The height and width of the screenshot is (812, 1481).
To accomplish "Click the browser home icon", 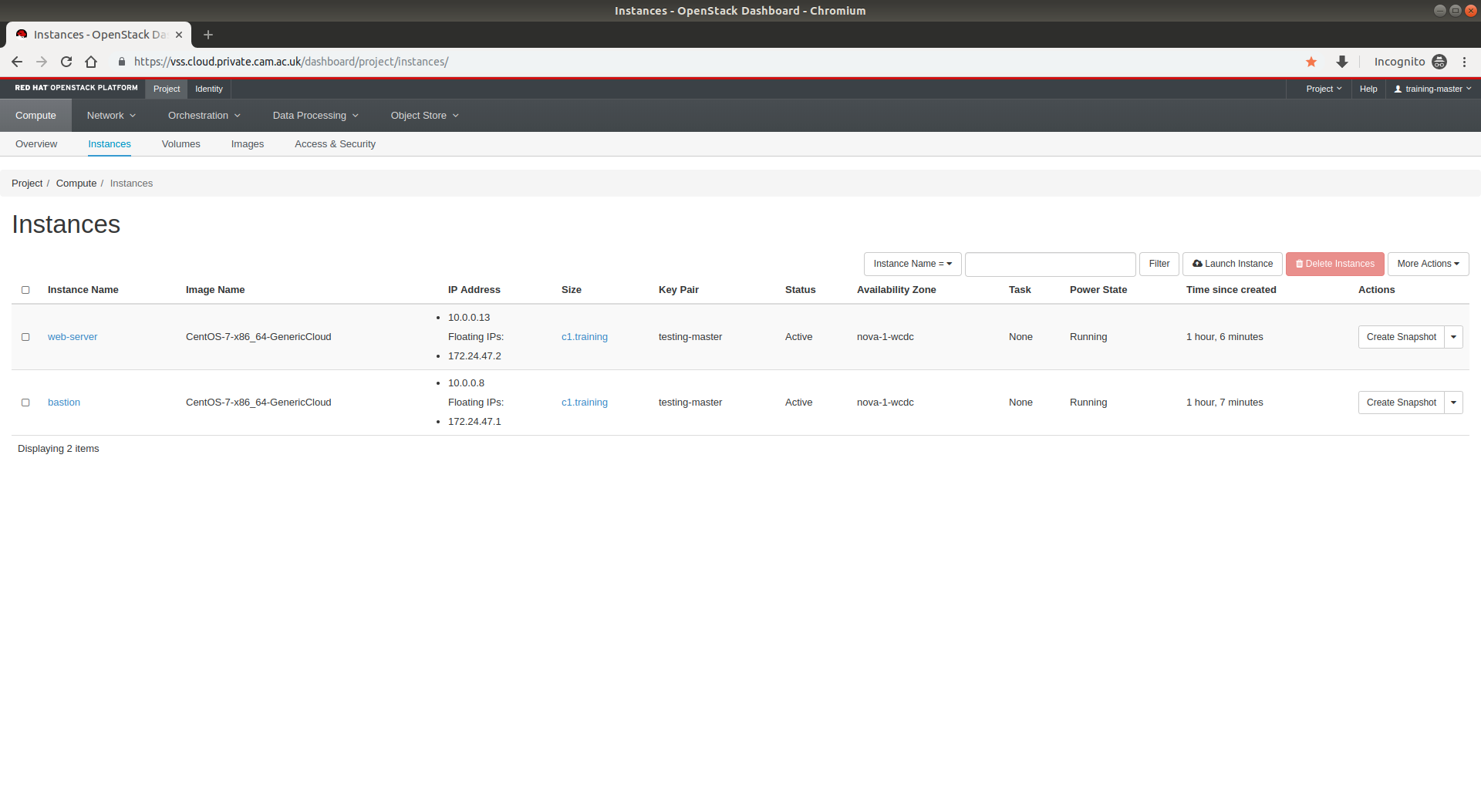I will (91, 62).
